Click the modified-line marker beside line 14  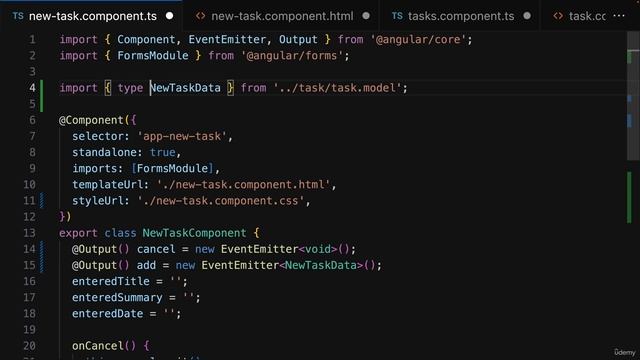42,257
